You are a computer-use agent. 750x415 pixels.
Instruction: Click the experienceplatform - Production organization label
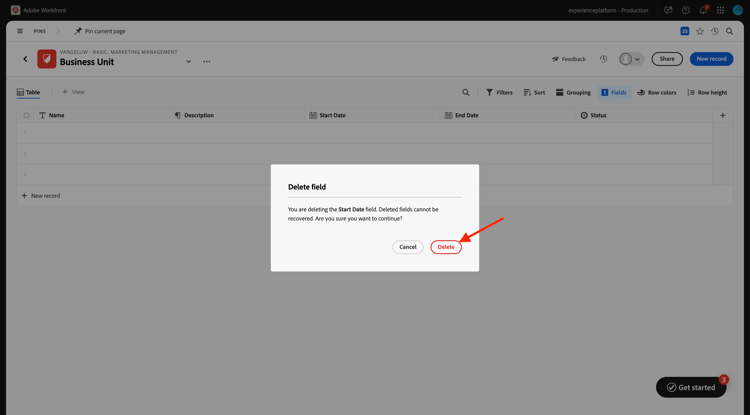608,10
